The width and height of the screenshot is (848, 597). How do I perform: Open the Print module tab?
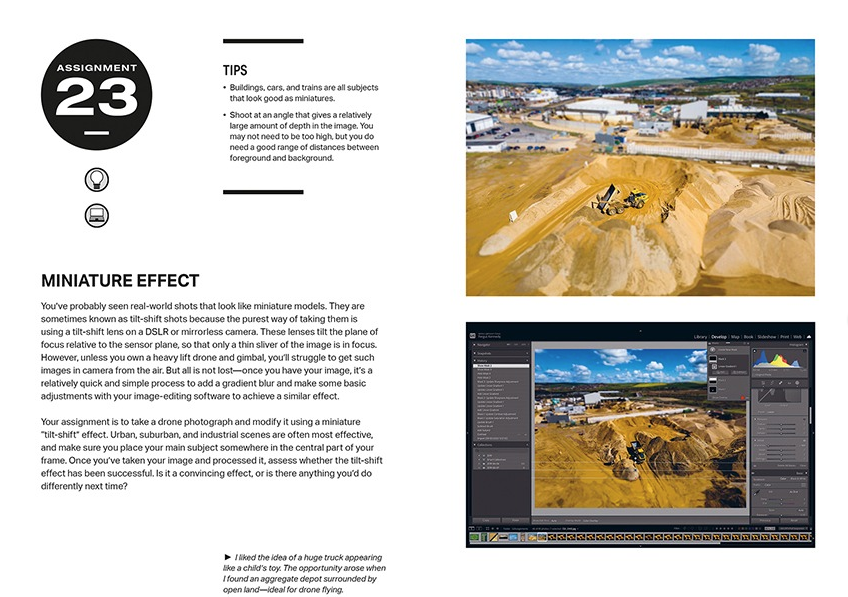(785, 337)
